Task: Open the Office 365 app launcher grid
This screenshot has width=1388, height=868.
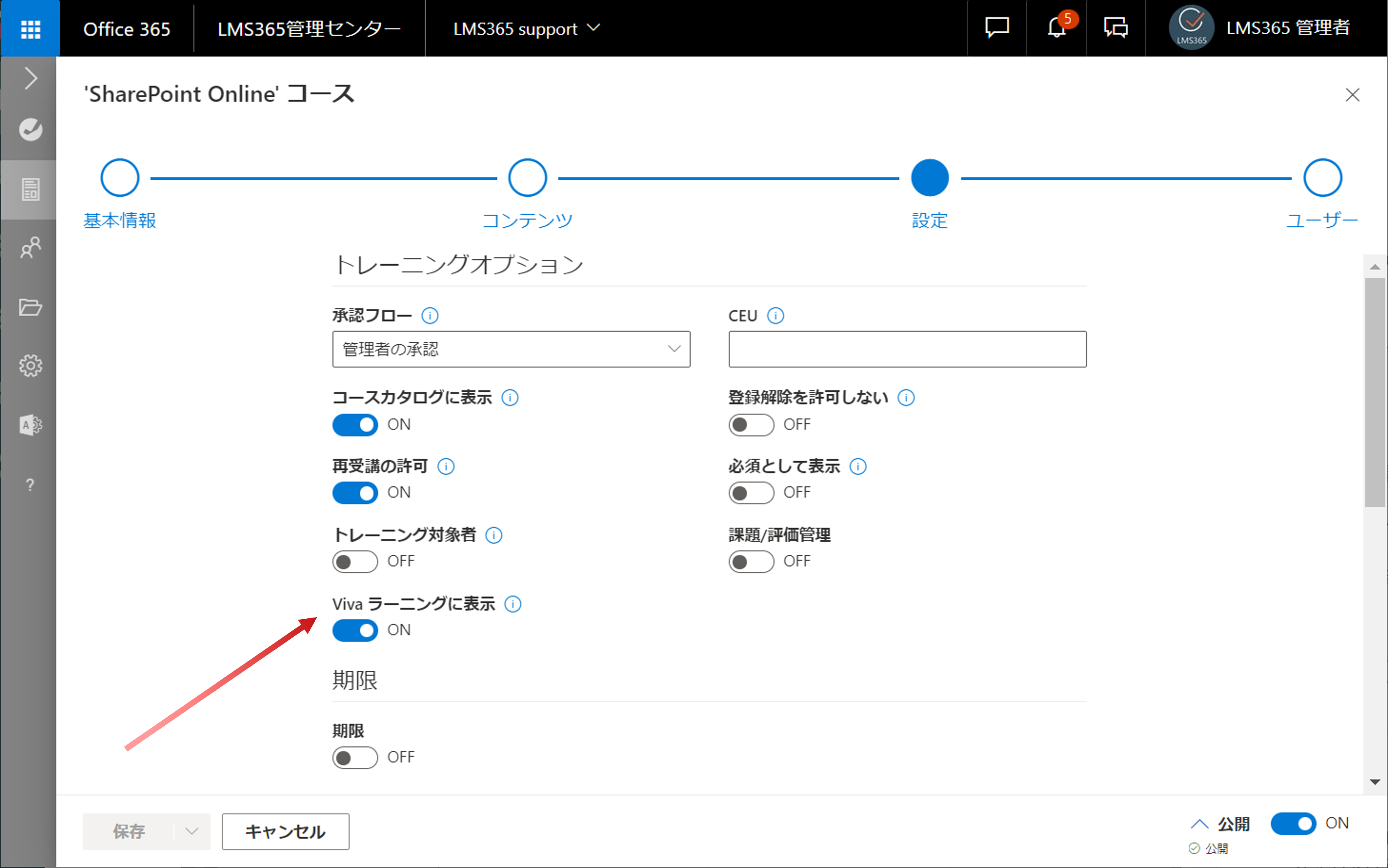Action: click(x=30, y=28)
